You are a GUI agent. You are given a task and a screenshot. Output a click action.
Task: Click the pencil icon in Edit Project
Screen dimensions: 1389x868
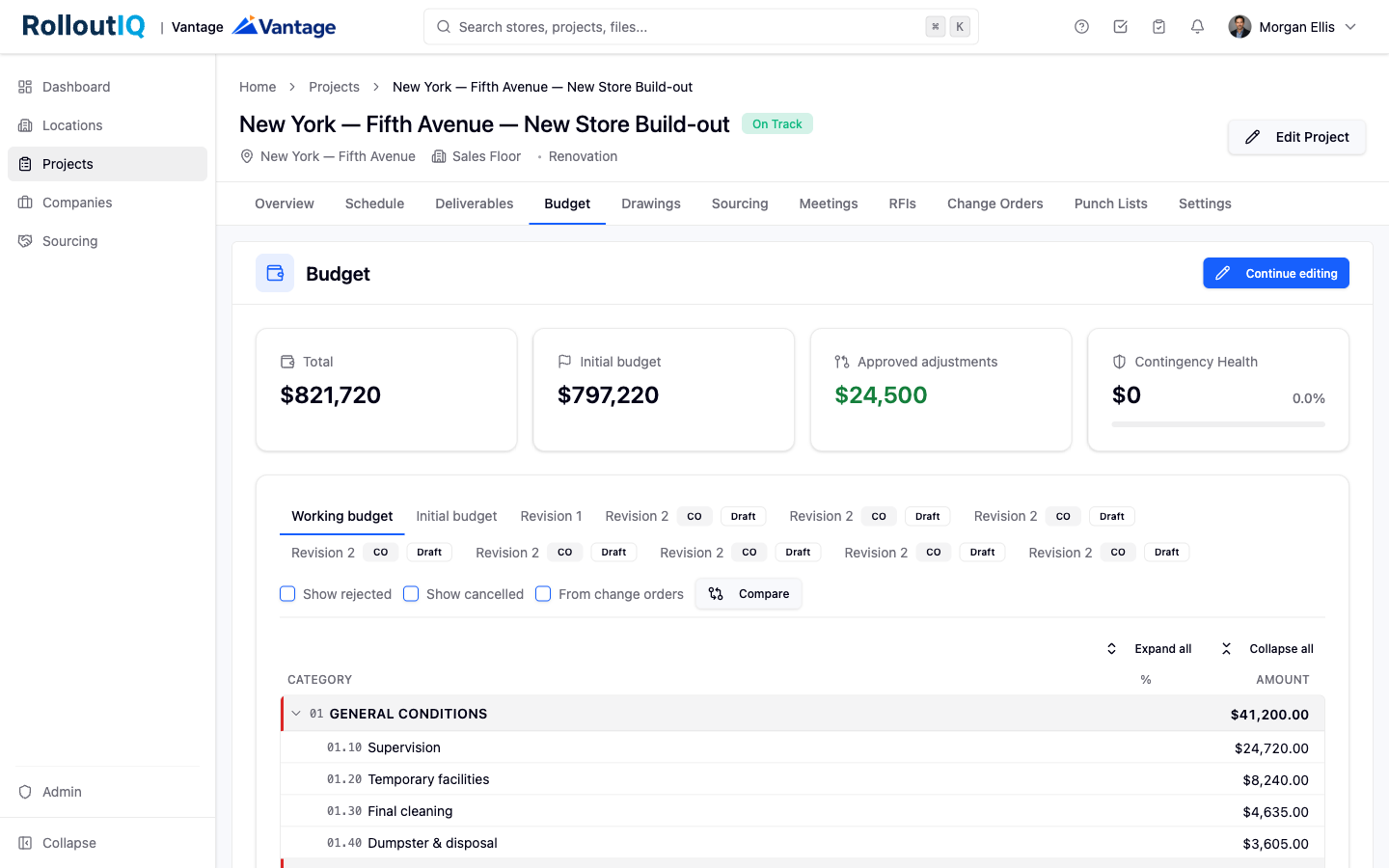(x=1252, y=137)
